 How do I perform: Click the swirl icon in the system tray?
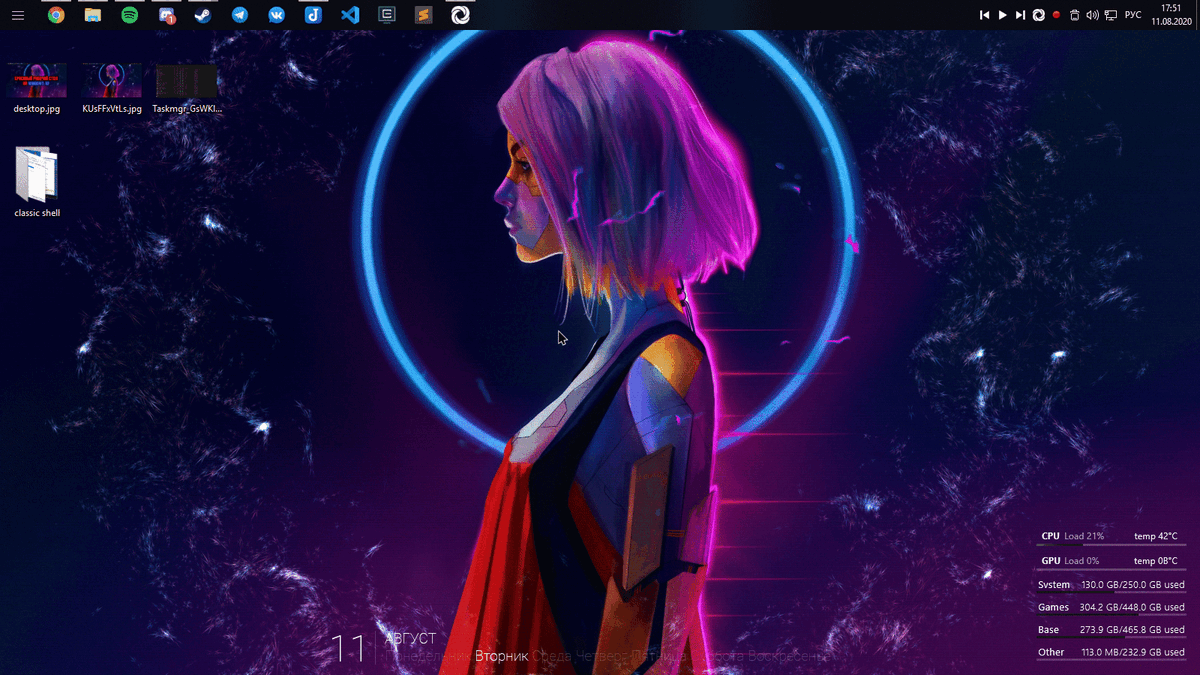1039,15
